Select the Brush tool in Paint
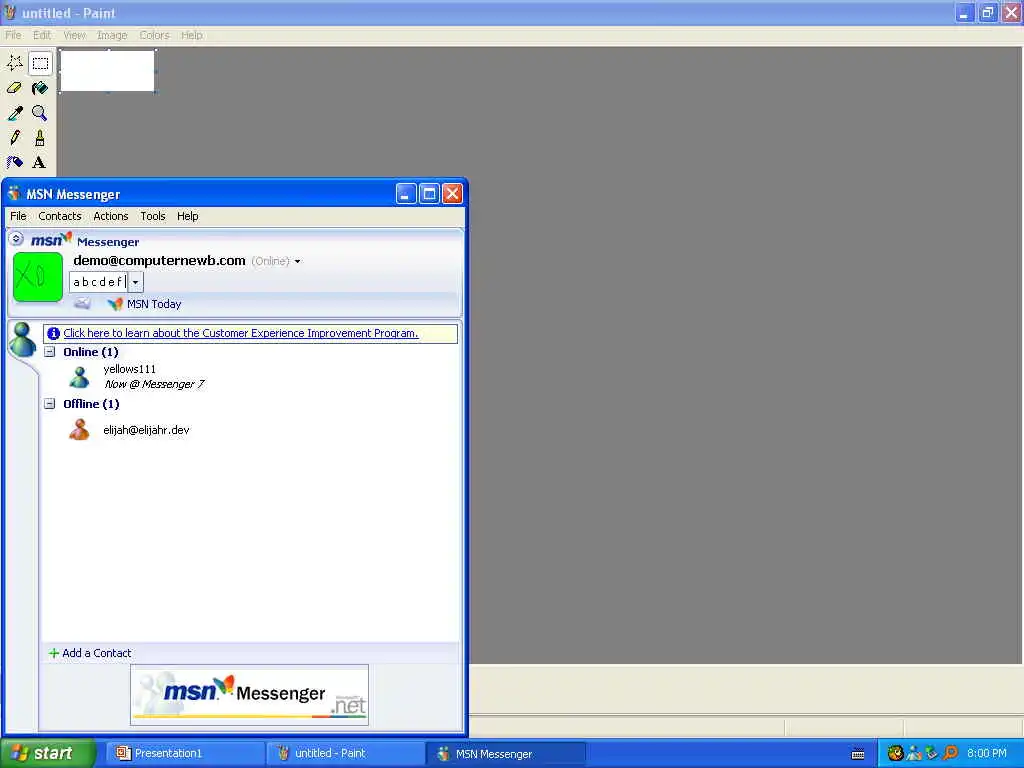The image size is (1024, 768). click(40, 138)
